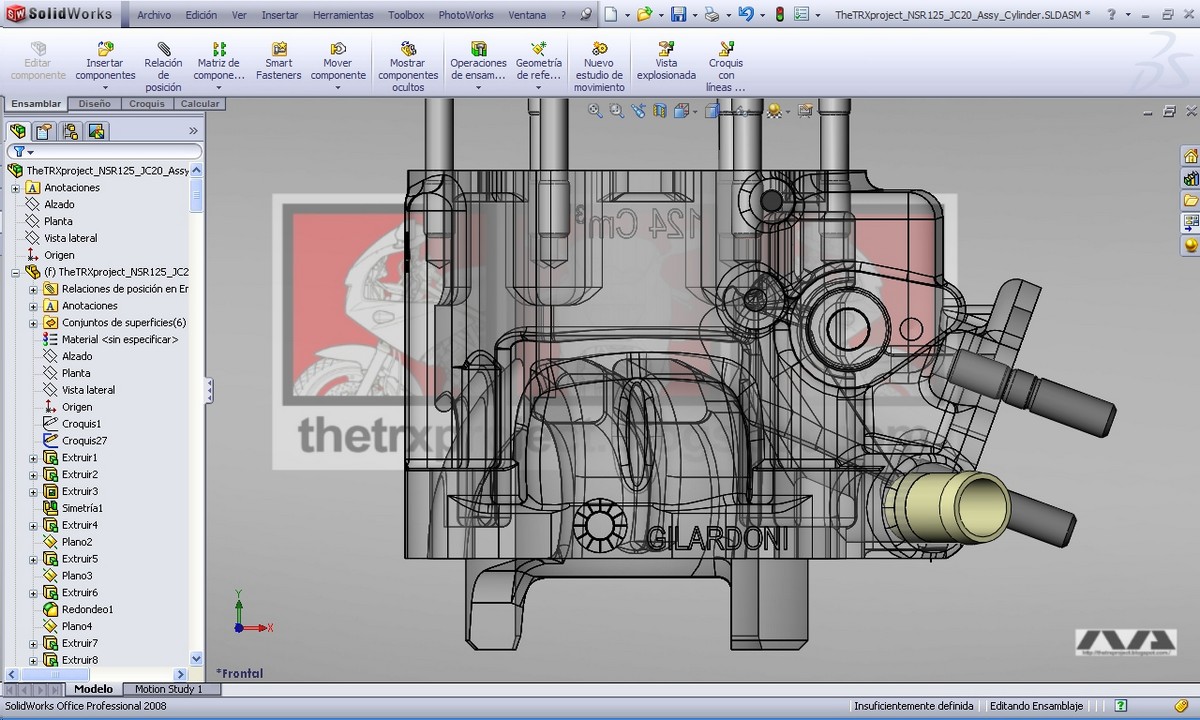Open the Options icon in title bar

[x=801, y=15]
